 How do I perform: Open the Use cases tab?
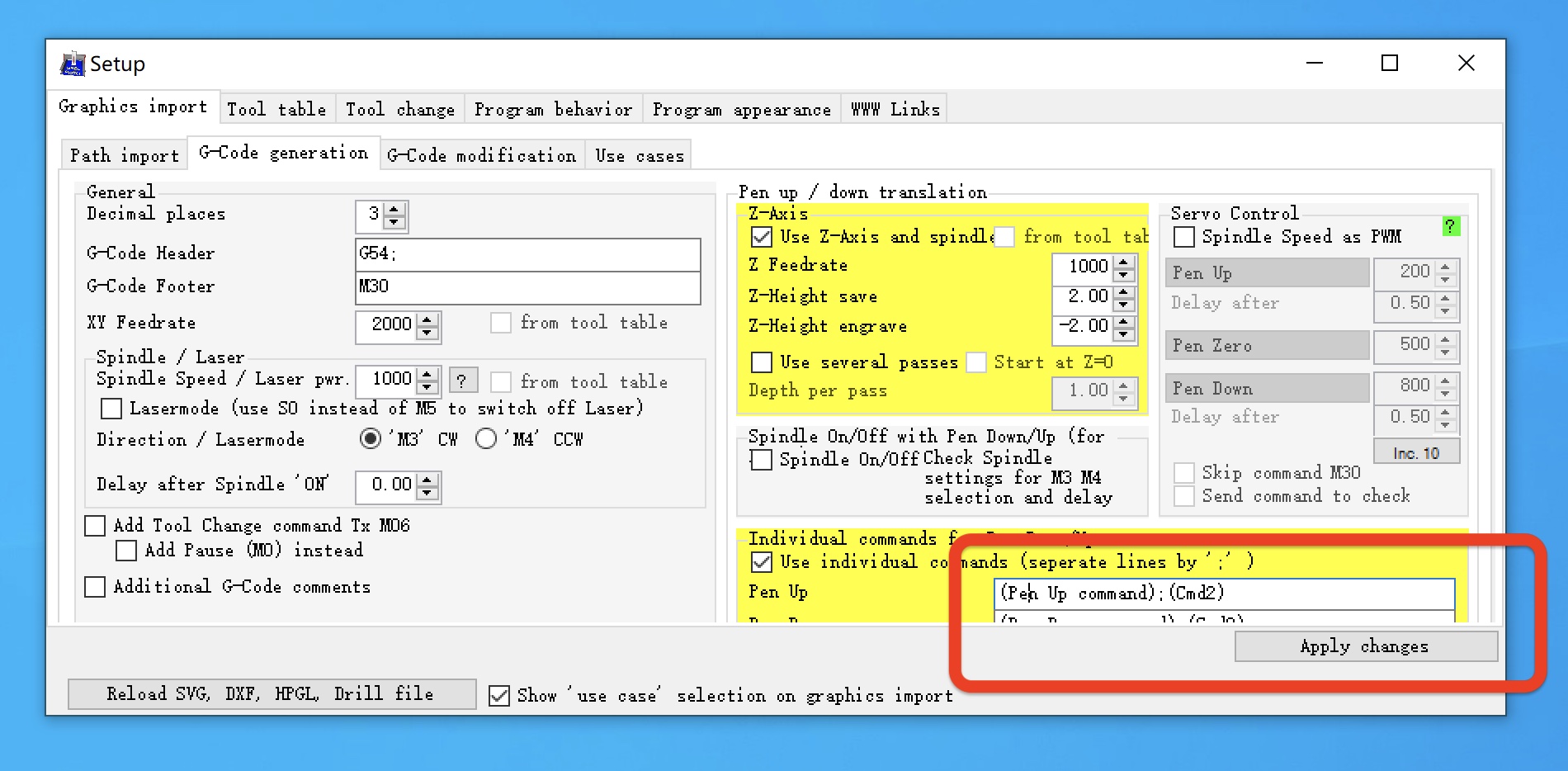click(639, 155)
